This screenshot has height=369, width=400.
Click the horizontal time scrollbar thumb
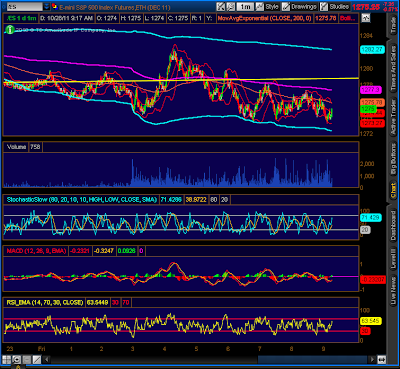pos(312,360)
